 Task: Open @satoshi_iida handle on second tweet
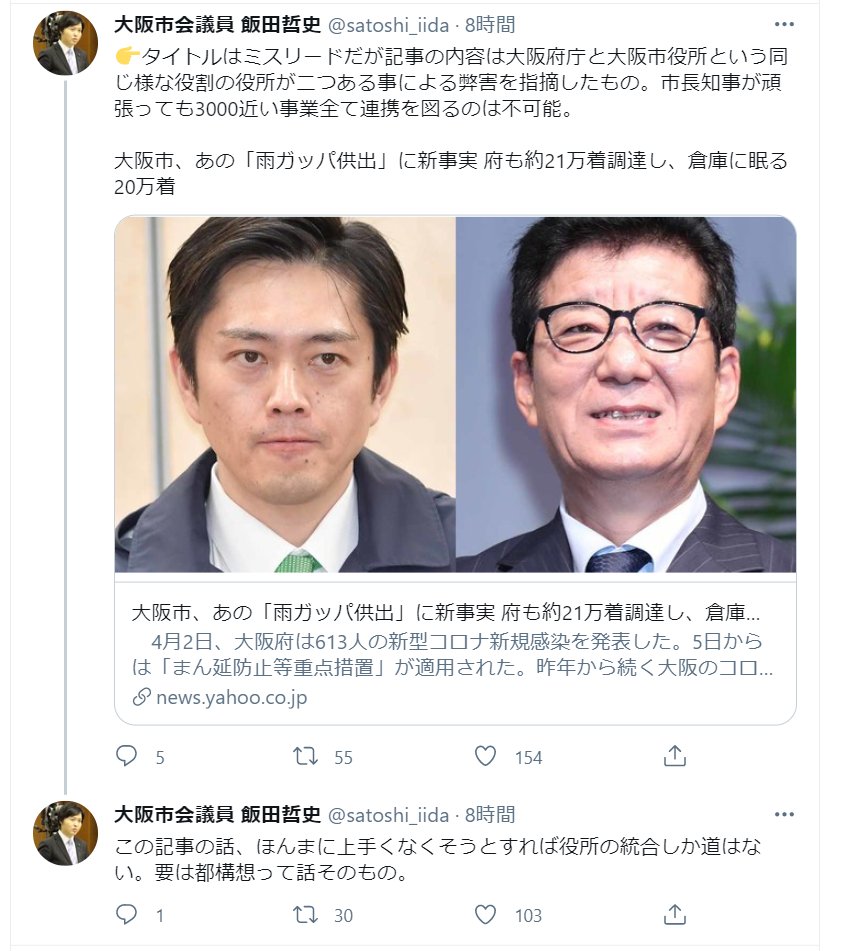coord(388,815)
